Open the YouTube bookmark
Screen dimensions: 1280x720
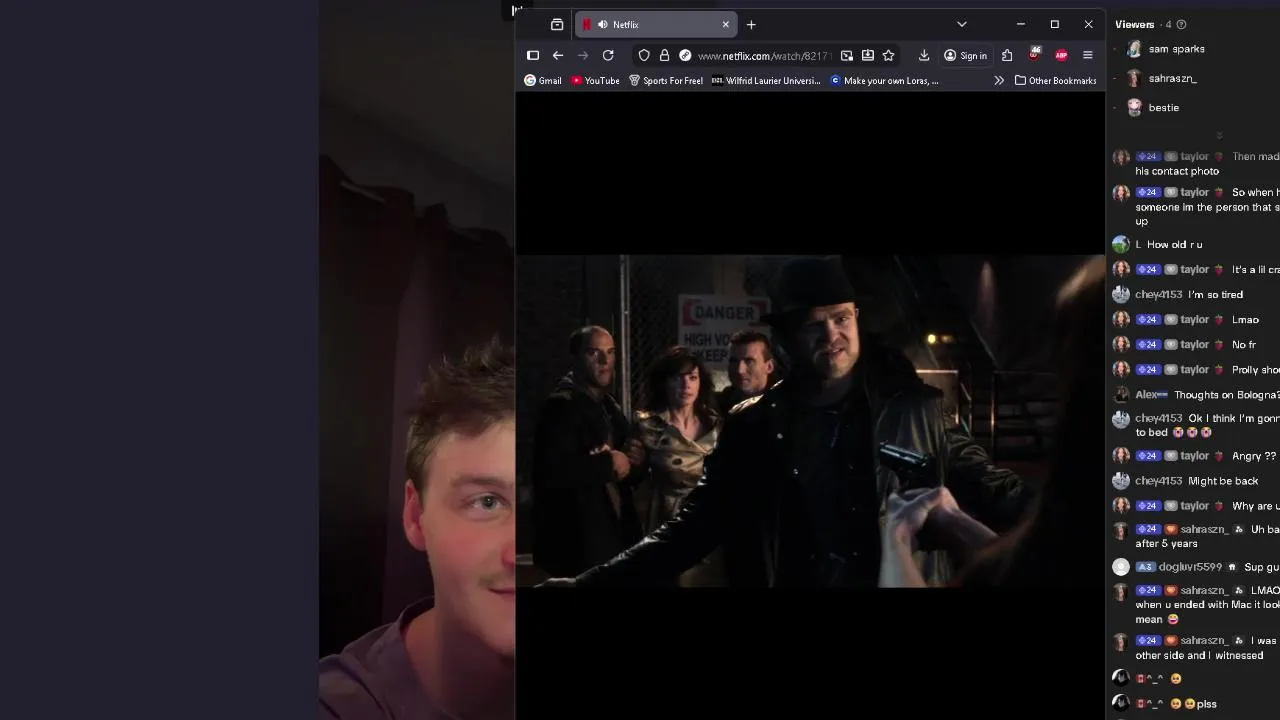tap(596, 80)
